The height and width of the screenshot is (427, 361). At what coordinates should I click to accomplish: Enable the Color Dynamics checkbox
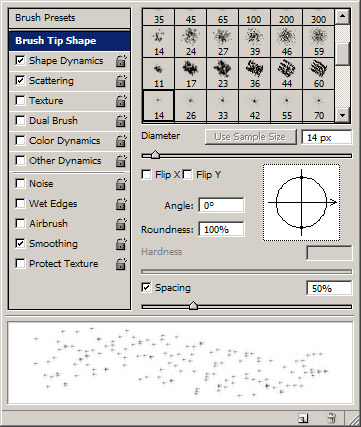pos(20,140)
